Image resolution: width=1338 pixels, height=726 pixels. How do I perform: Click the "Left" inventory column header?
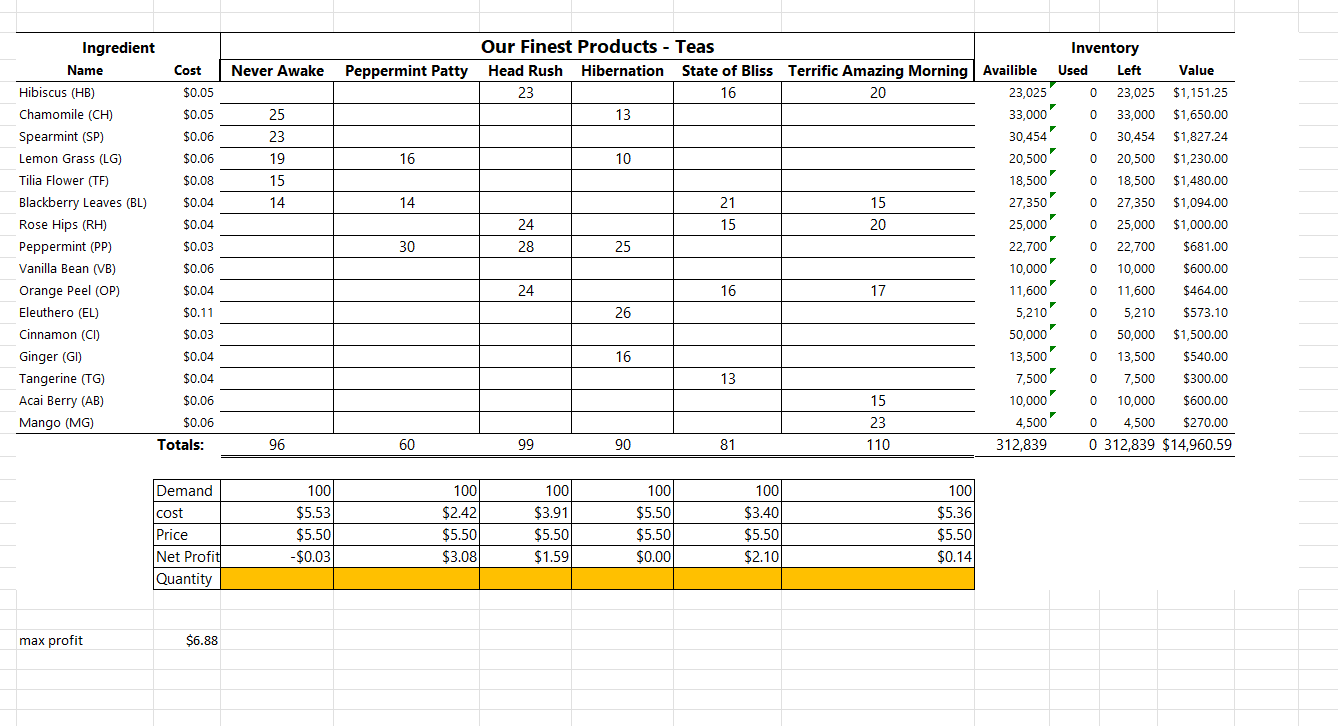[x=1129, y=71]
